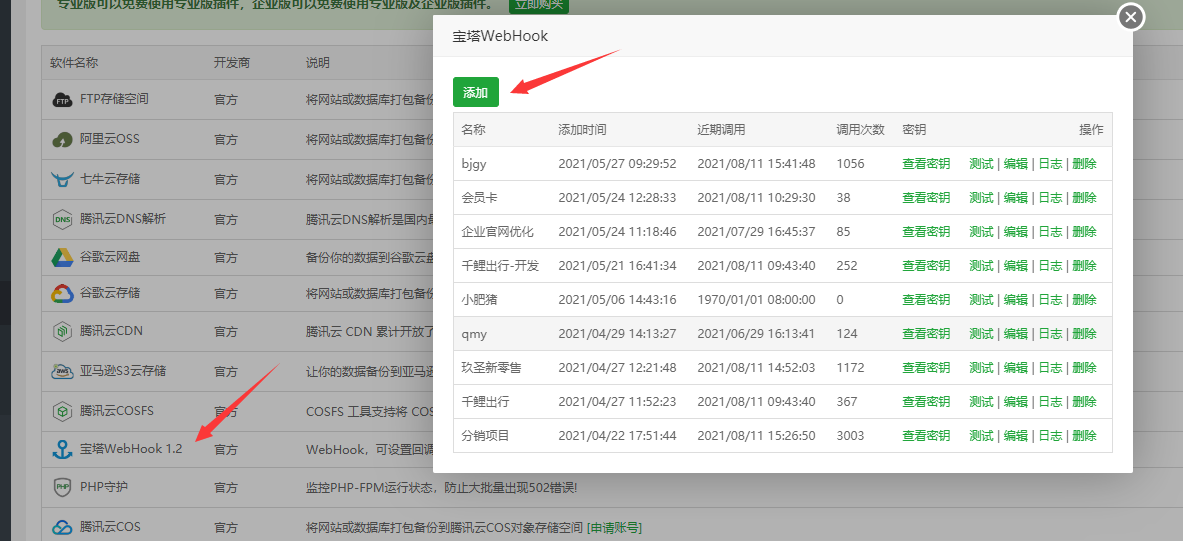The width and height of the screenshot is (1183, 541).
Task: Click the 亚马逊S3云存储 AWS icon
Action: [62, 371]
